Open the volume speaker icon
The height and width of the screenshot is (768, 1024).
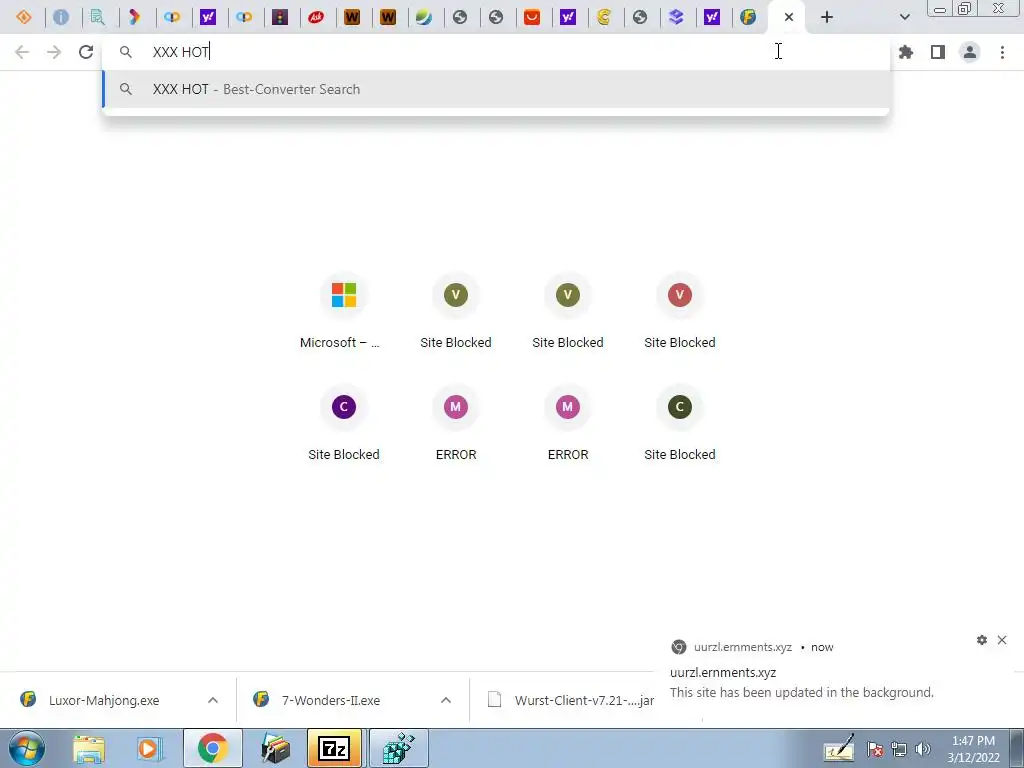923,750
